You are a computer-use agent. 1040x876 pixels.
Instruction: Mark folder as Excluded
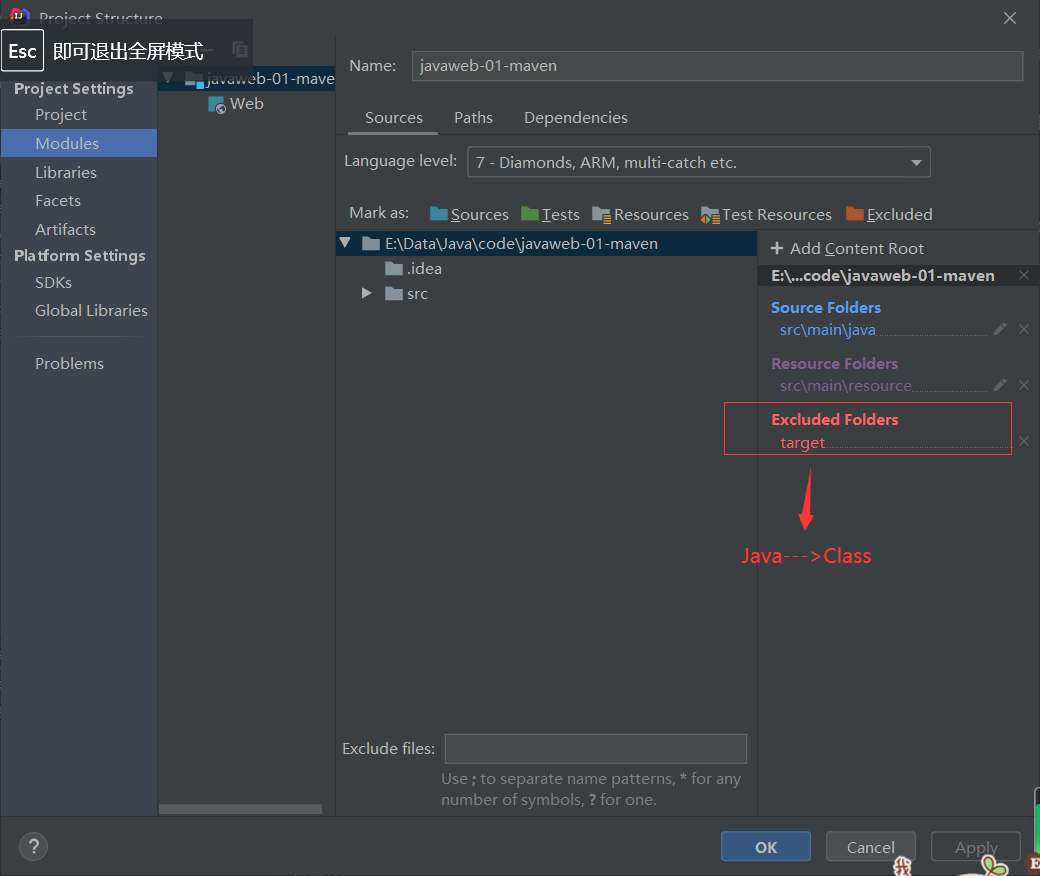[889, 214]
